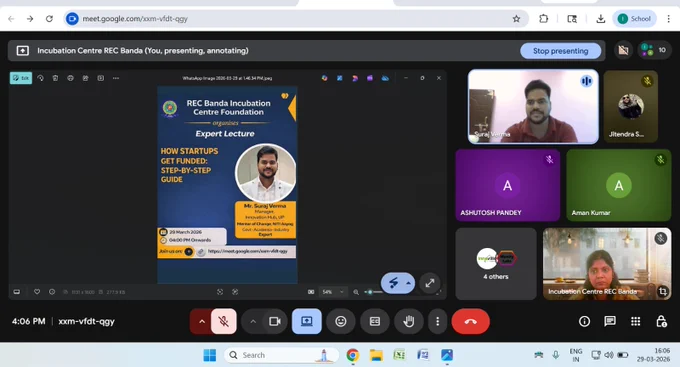
Task: Turn on captions in Meet
Action: point(375,321)
